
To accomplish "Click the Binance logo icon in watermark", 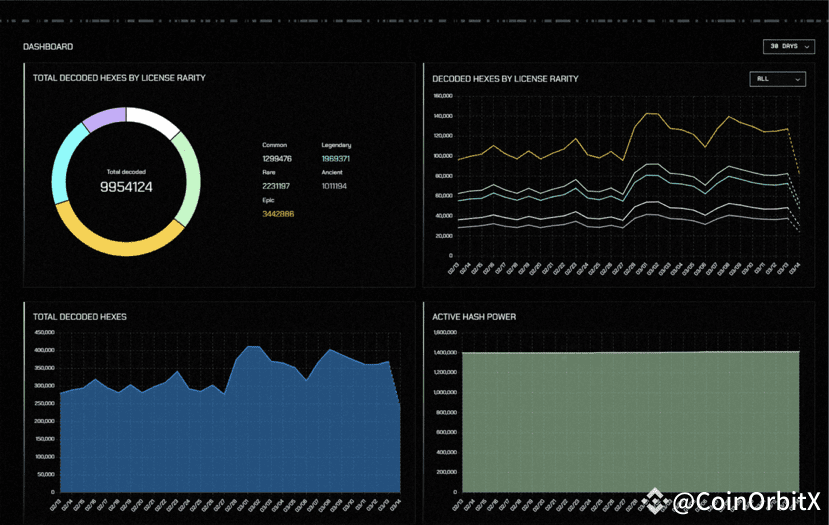I will pos(656,501).
